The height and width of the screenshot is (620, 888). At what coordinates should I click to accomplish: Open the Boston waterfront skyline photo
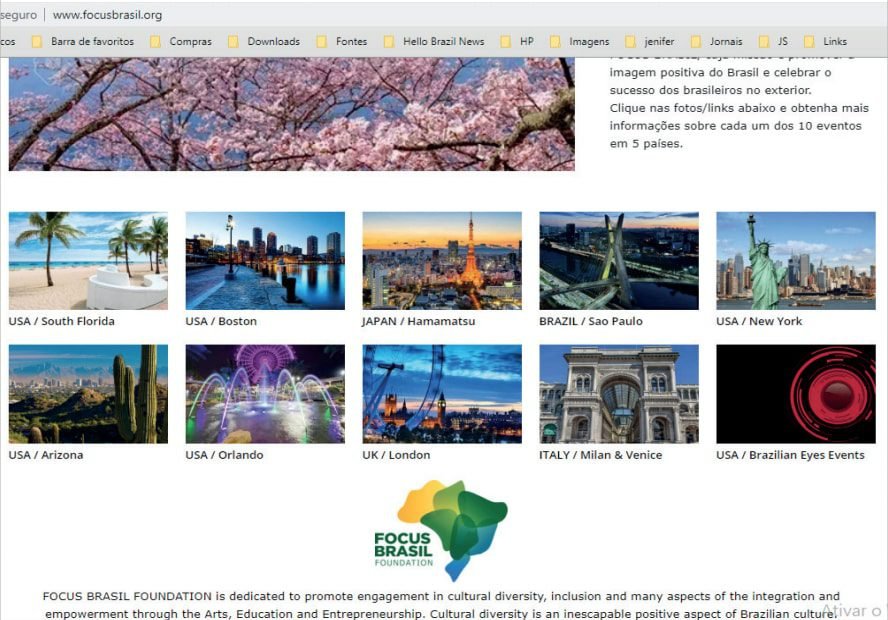[x=265, y=260]
